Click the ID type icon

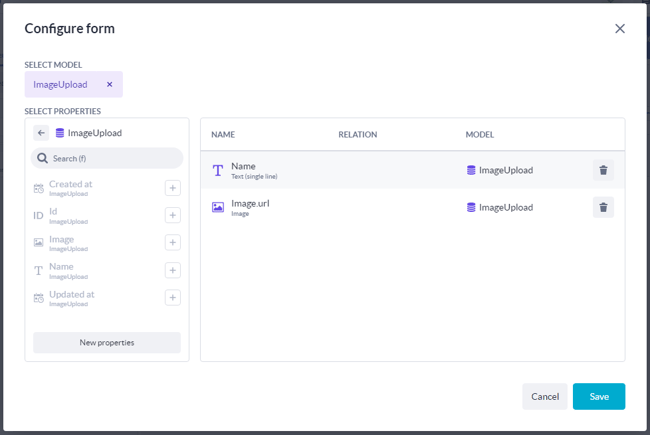coord(38,216)
